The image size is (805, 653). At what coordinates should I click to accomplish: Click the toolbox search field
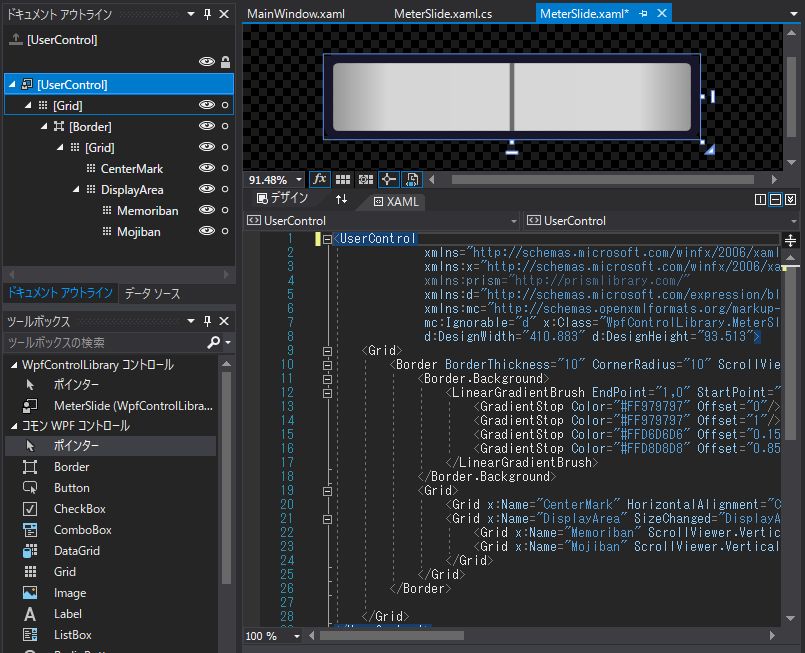[105, 342]
